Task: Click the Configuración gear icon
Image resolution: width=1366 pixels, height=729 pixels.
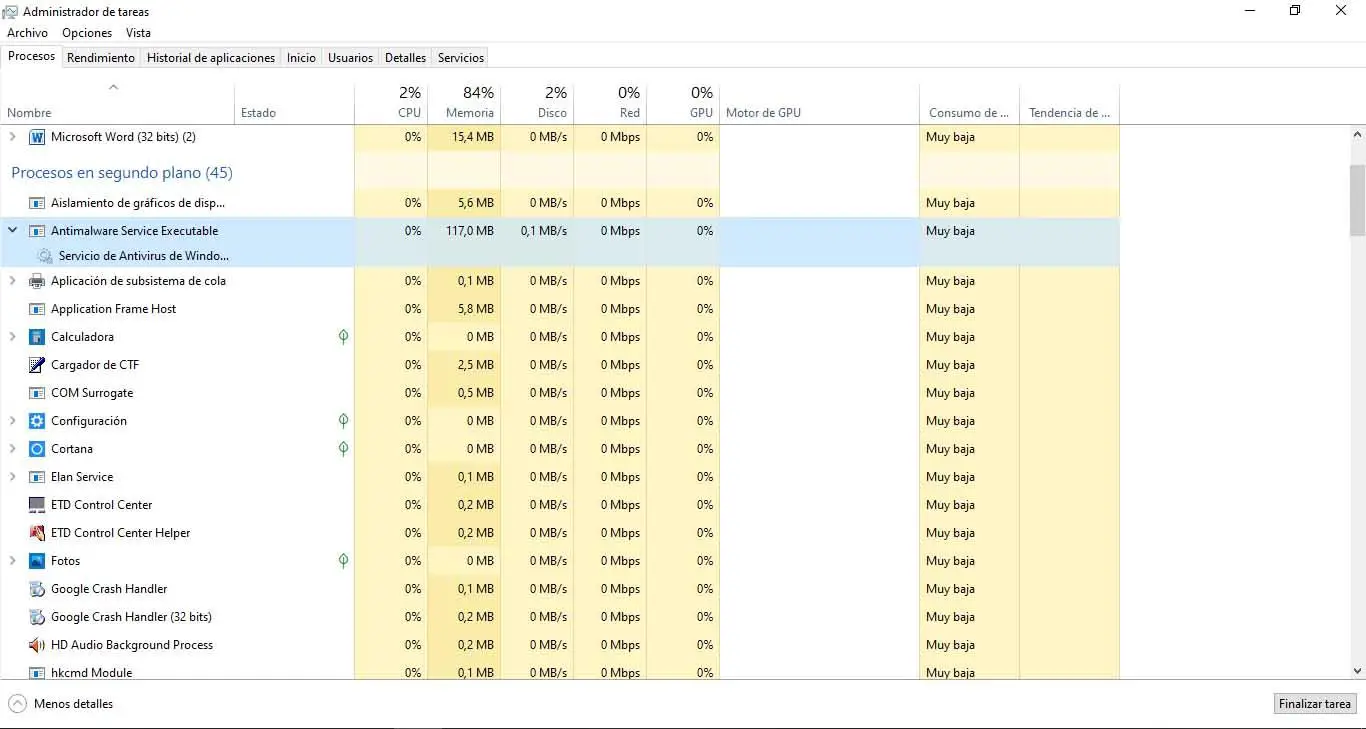Action: [x=37, y=421]
